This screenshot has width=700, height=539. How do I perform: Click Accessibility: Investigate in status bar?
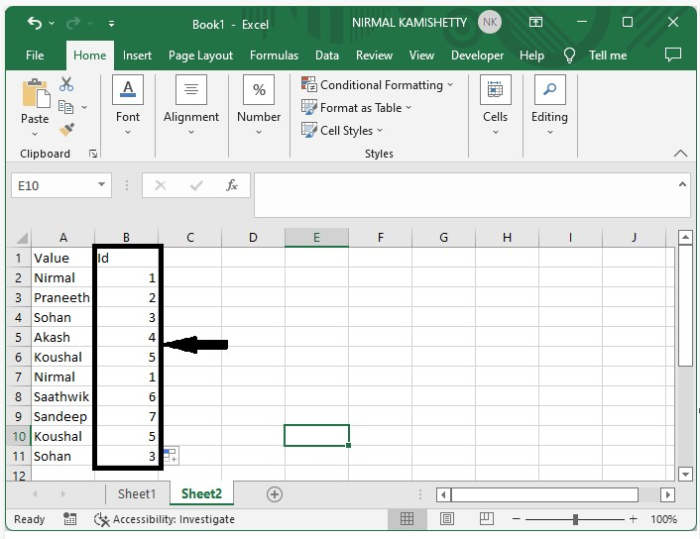[x=164, y=519]
